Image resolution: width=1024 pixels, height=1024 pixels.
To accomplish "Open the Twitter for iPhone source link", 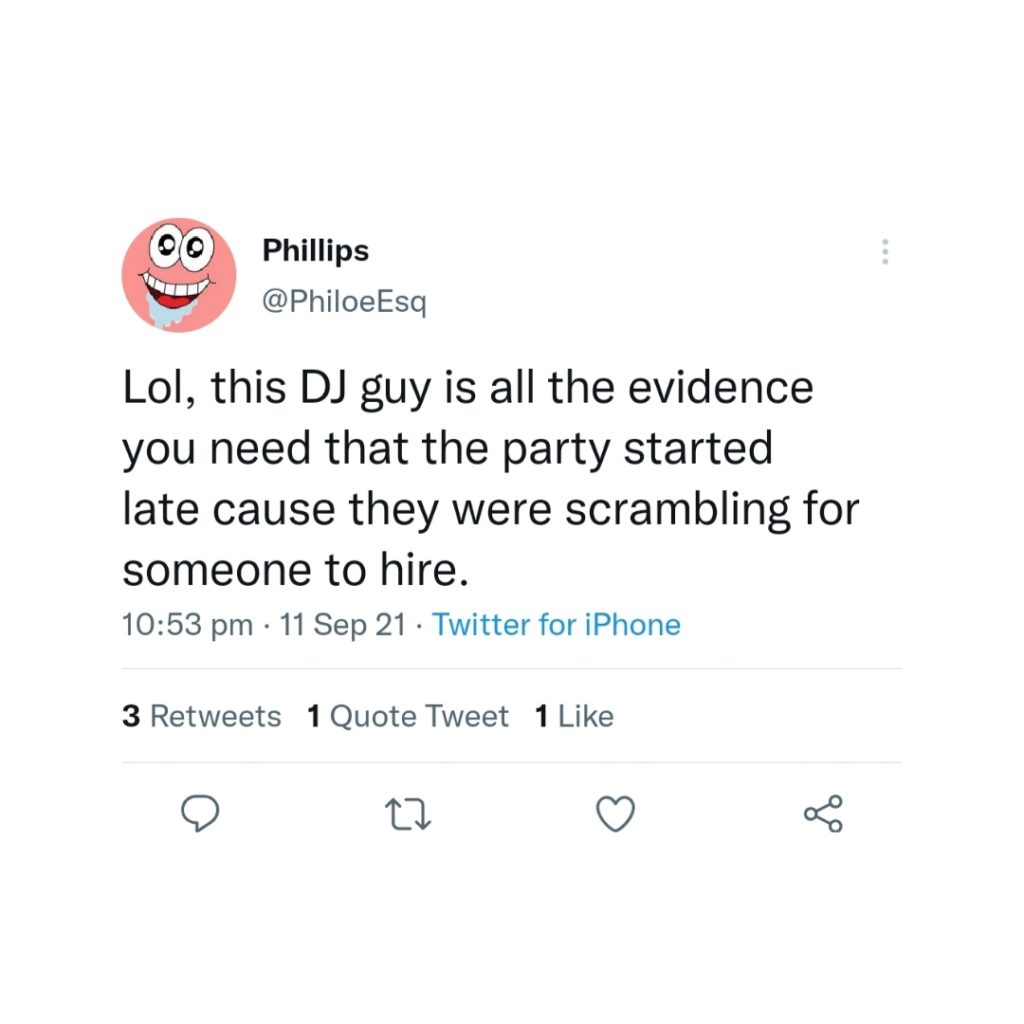I will pyautogui.click(x=556, y=626).
